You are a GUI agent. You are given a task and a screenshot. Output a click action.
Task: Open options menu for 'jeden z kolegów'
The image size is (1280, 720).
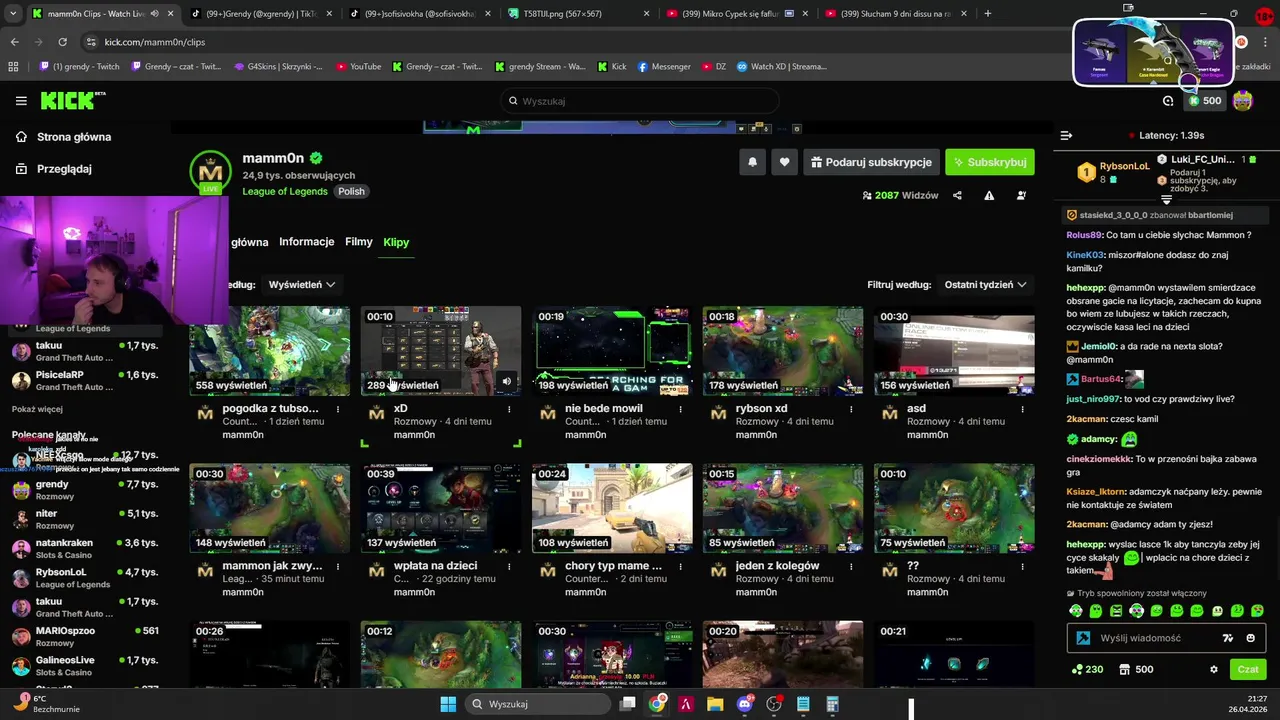tap(851, 566)
